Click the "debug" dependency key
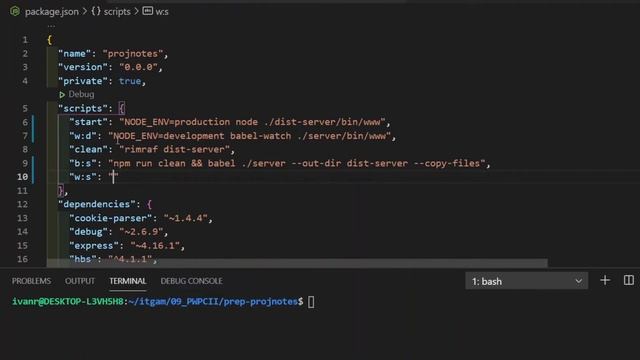The width and height of the screenshot is (640, 360). (88, 231)
